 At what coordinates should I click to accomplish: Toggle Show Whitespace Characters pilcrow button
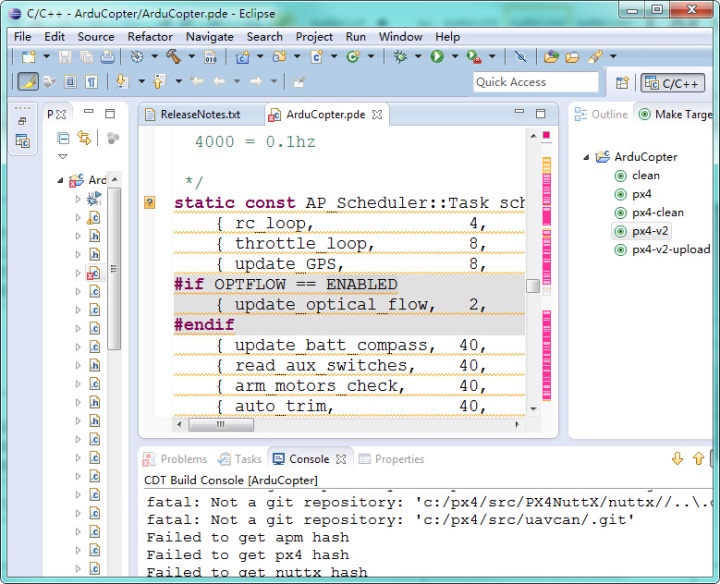pyautogui.click(x=91, y=82)
